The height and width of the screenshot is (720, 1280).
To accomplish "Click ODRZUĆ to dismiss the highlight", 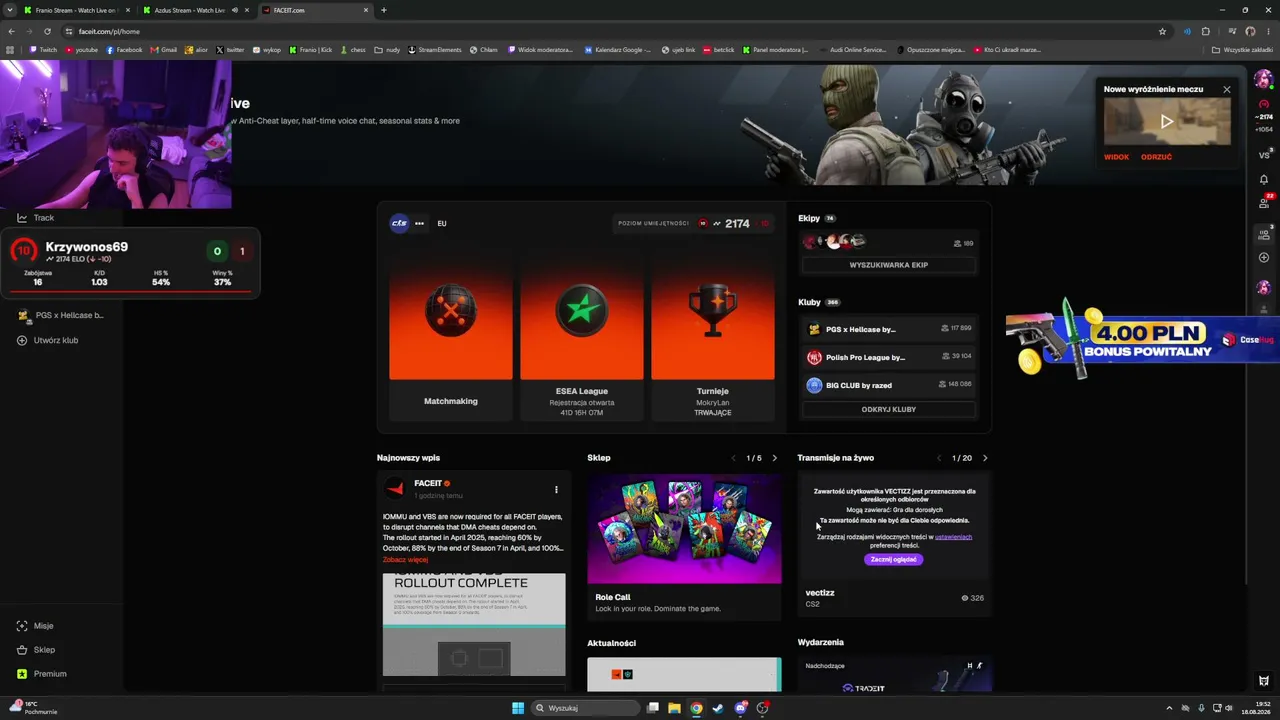I will [x=1156, y=157].
